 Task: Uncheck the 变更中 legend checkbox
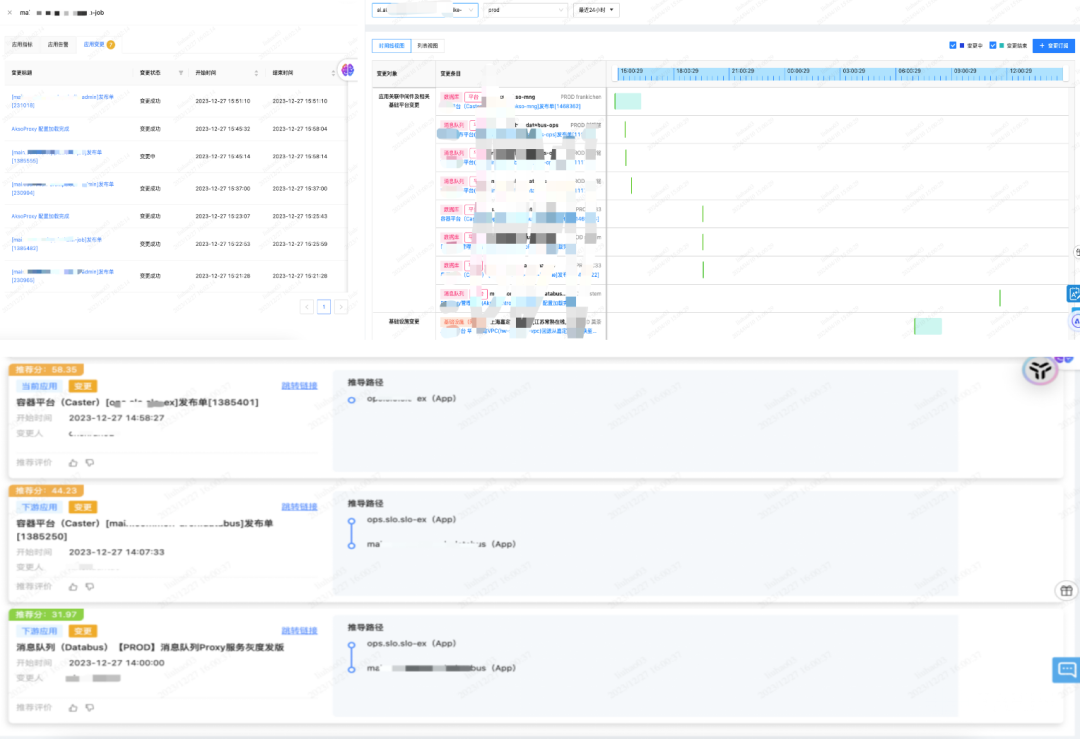pyautogui.click(x=953, y=45)
